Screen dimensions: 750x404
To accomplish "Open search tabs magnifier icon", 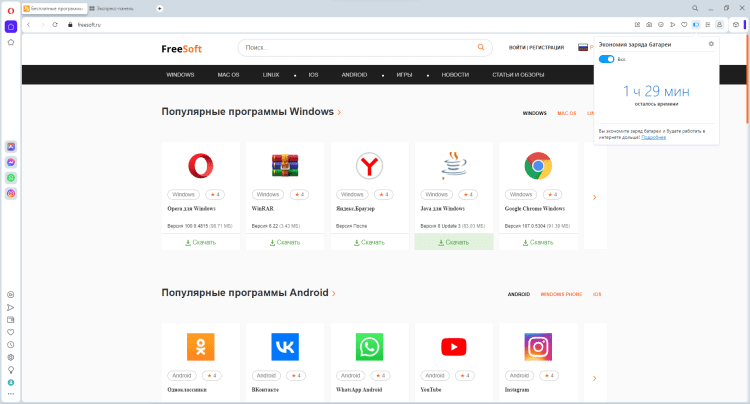I will (x=695, y=8).
